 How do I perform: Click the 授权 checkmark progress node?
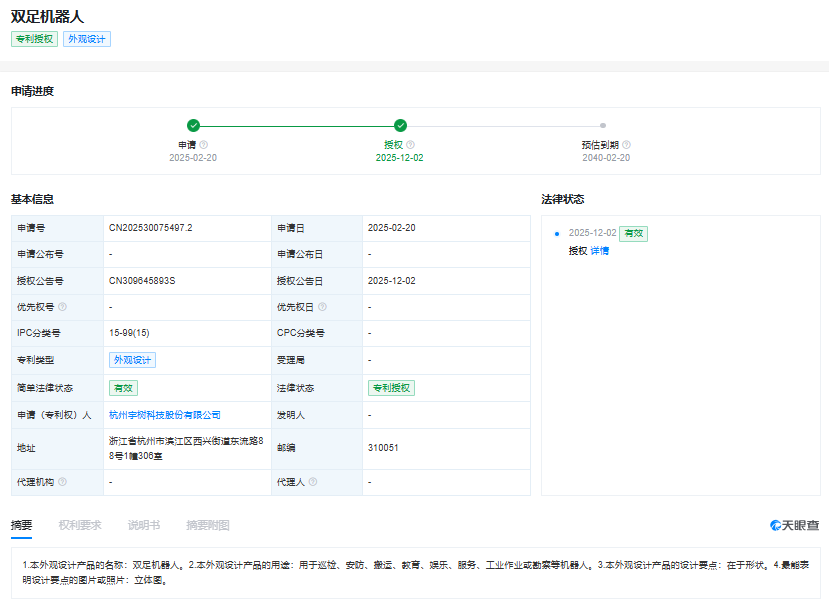(x=400, y=126)
